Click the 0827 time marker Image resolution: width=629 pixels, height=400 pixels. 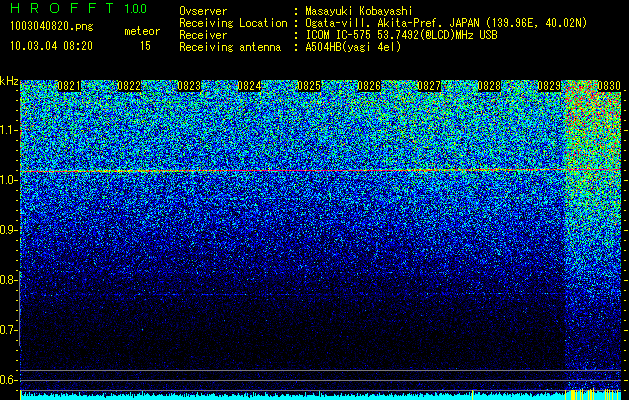coord(429,86)
